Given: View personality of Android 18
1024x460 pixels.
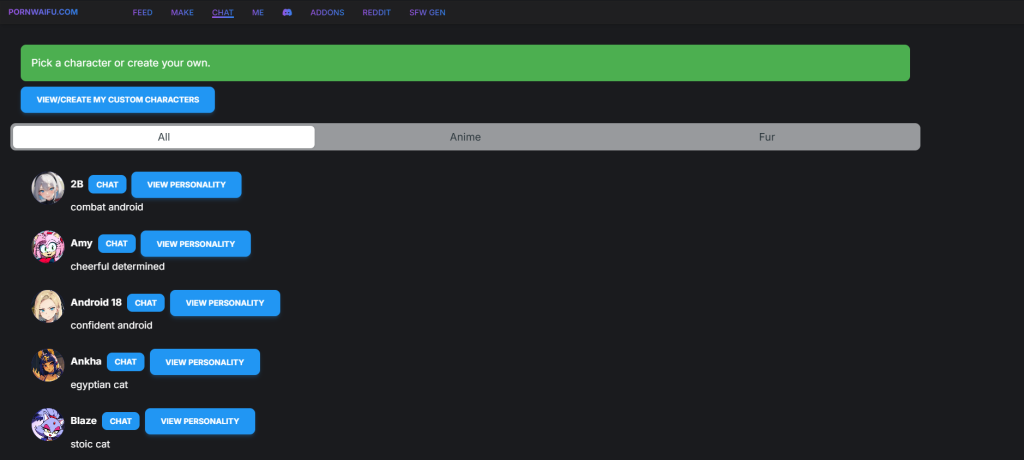Looking at the screenshot, I should 225,303.
